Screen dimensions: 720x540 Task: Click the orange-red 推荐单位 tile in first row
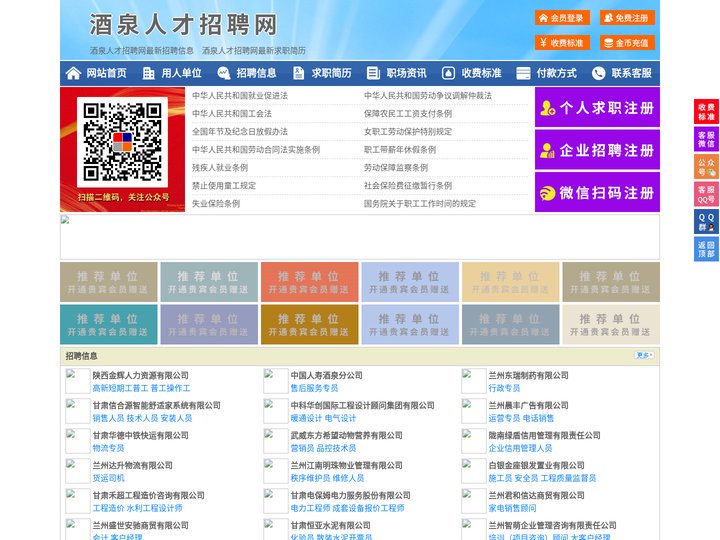tap(309, 282)
